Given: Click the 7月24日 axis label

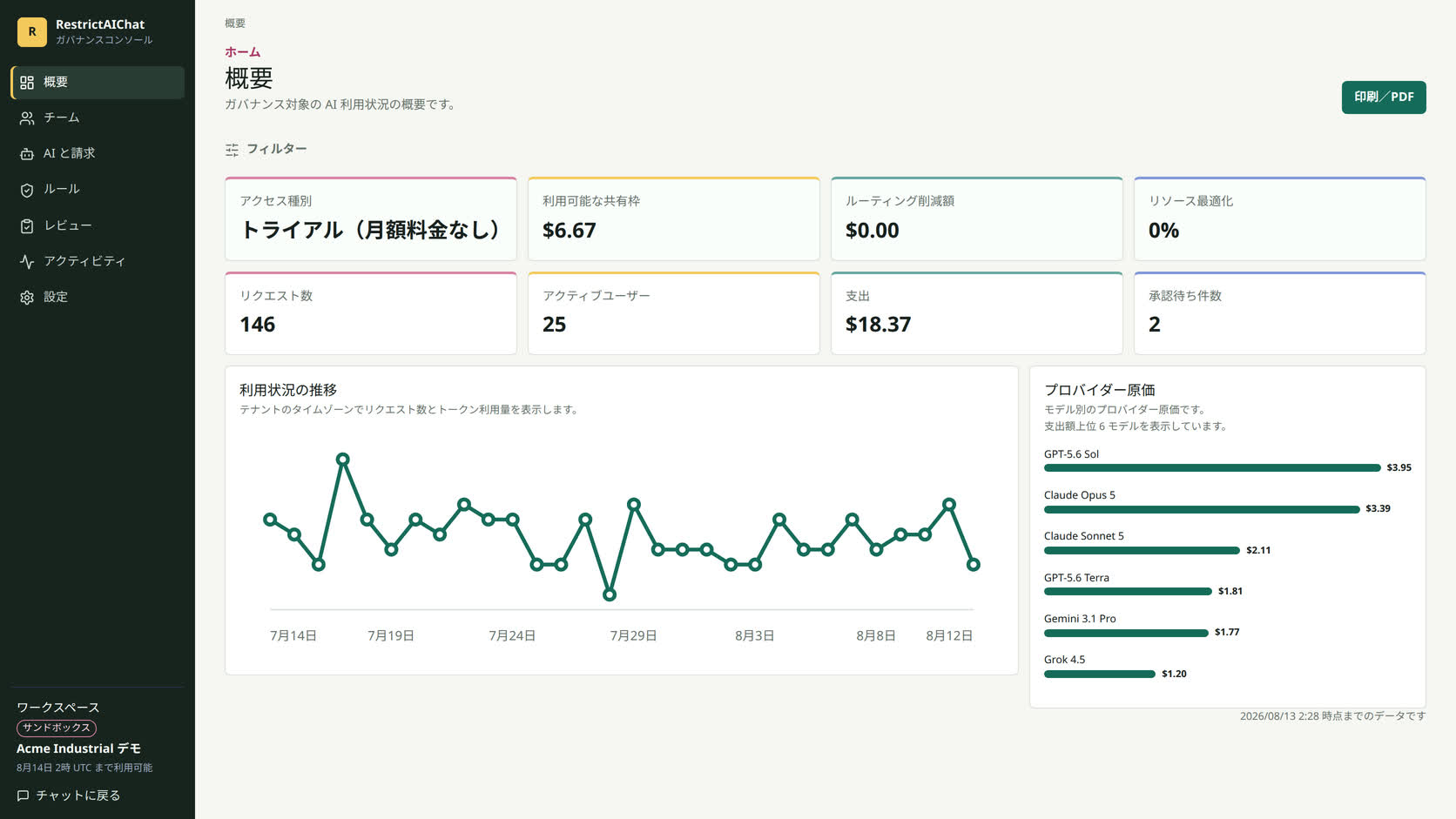Looking at the screenshot, I should point(512,636).
